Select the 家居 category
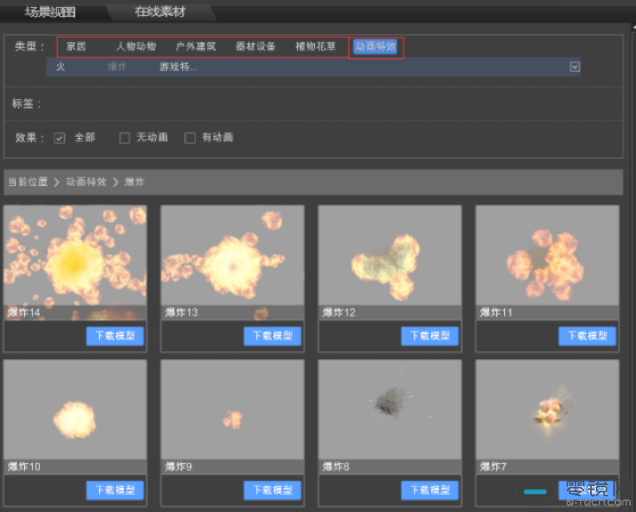 pos(77,47)
